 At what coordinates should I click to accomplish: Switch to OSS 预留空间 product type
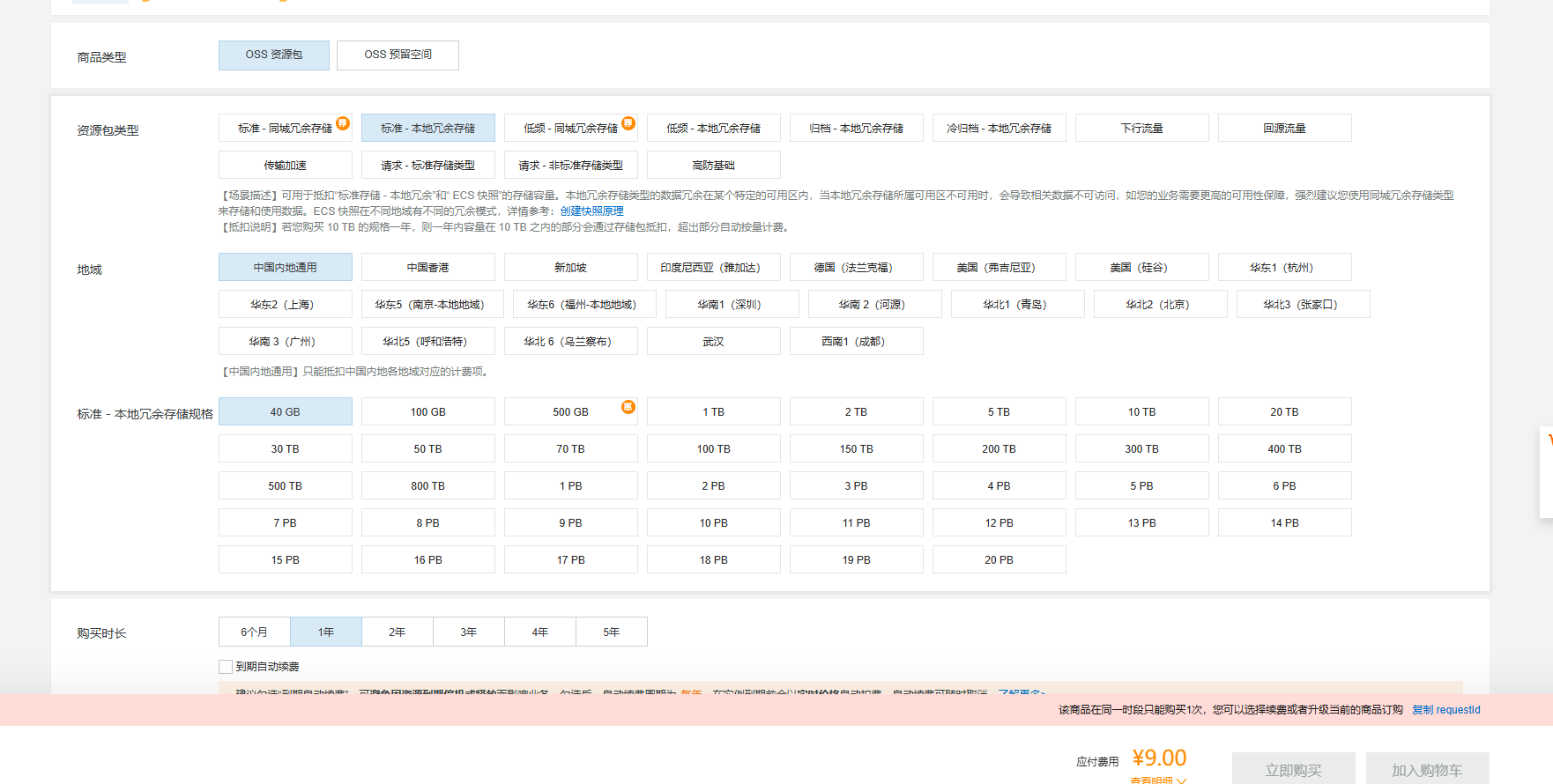tap(398, 55)
